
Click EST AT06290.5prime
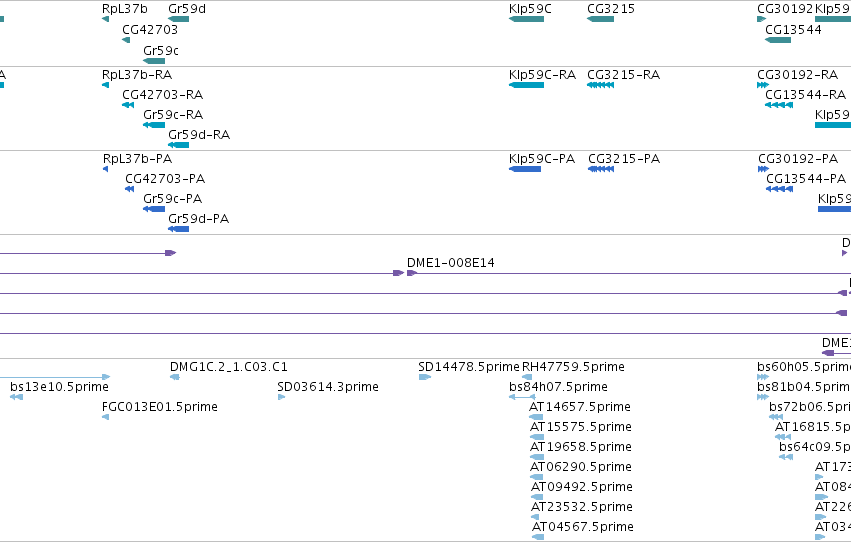(x=537, y=477)
